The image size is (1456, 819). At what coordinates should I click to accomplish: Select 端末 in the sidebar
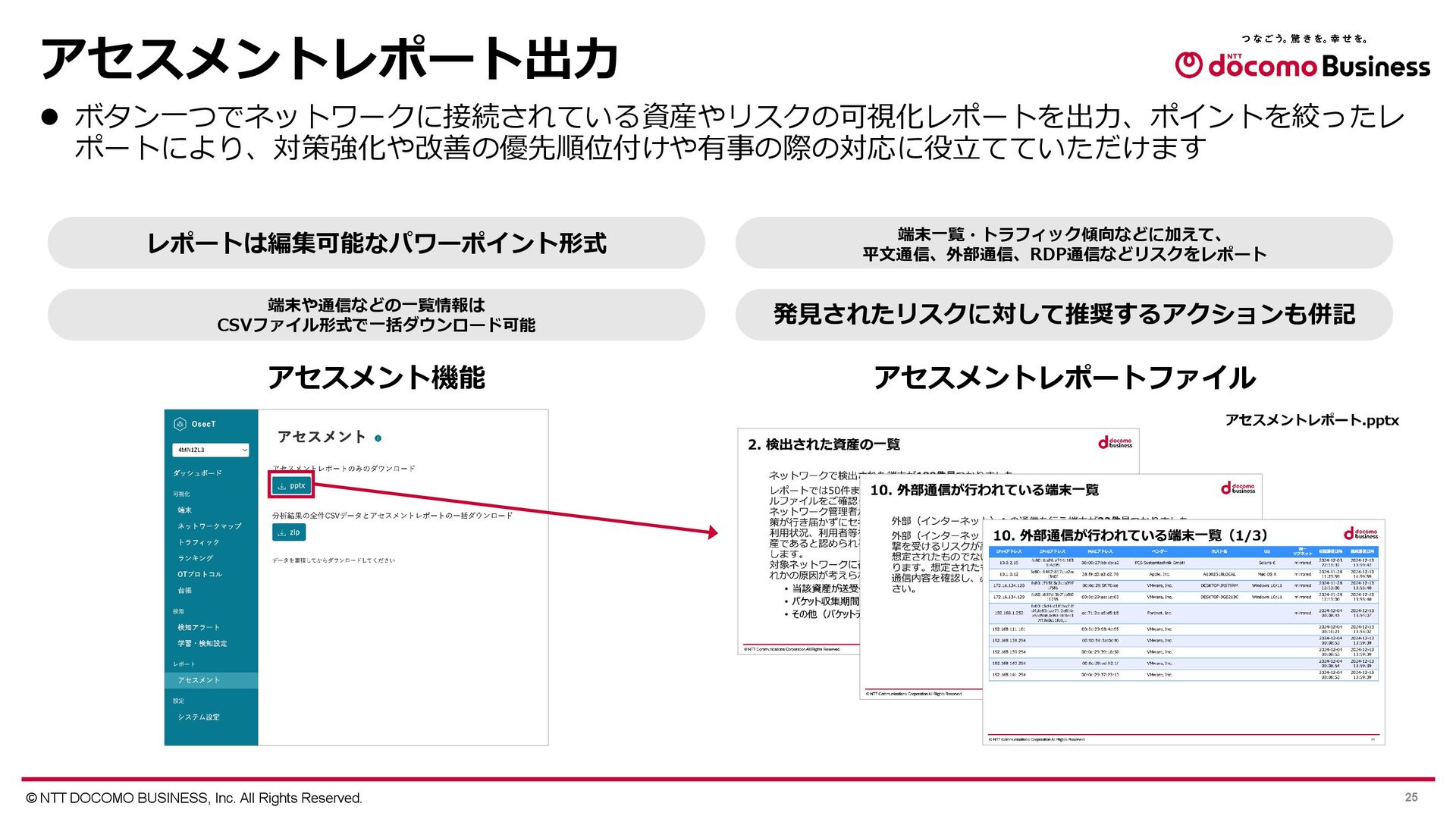pyautogui.click(x=185, y=510)
